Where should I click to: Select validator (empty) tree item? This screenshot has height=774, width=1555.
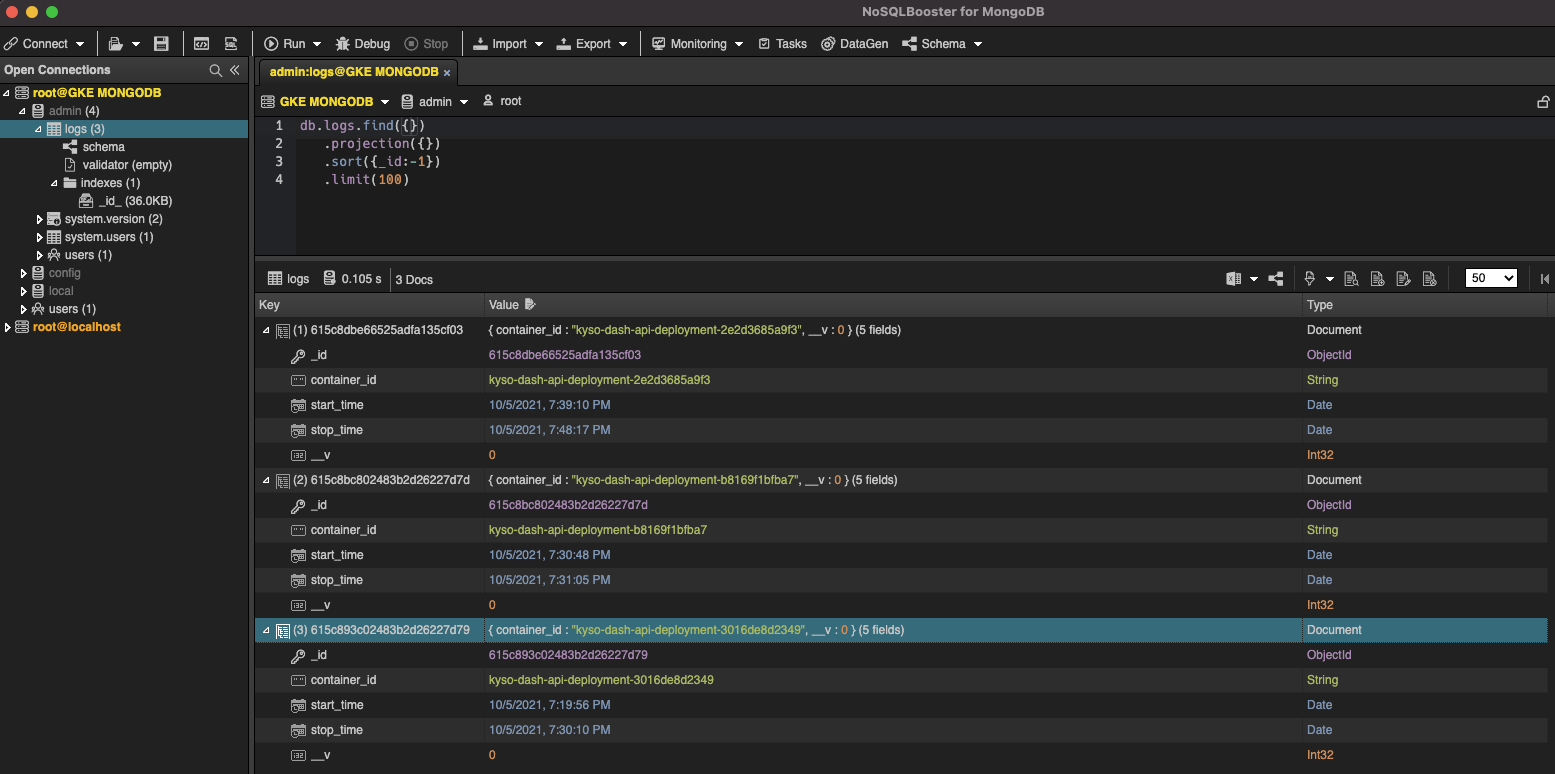127,165
